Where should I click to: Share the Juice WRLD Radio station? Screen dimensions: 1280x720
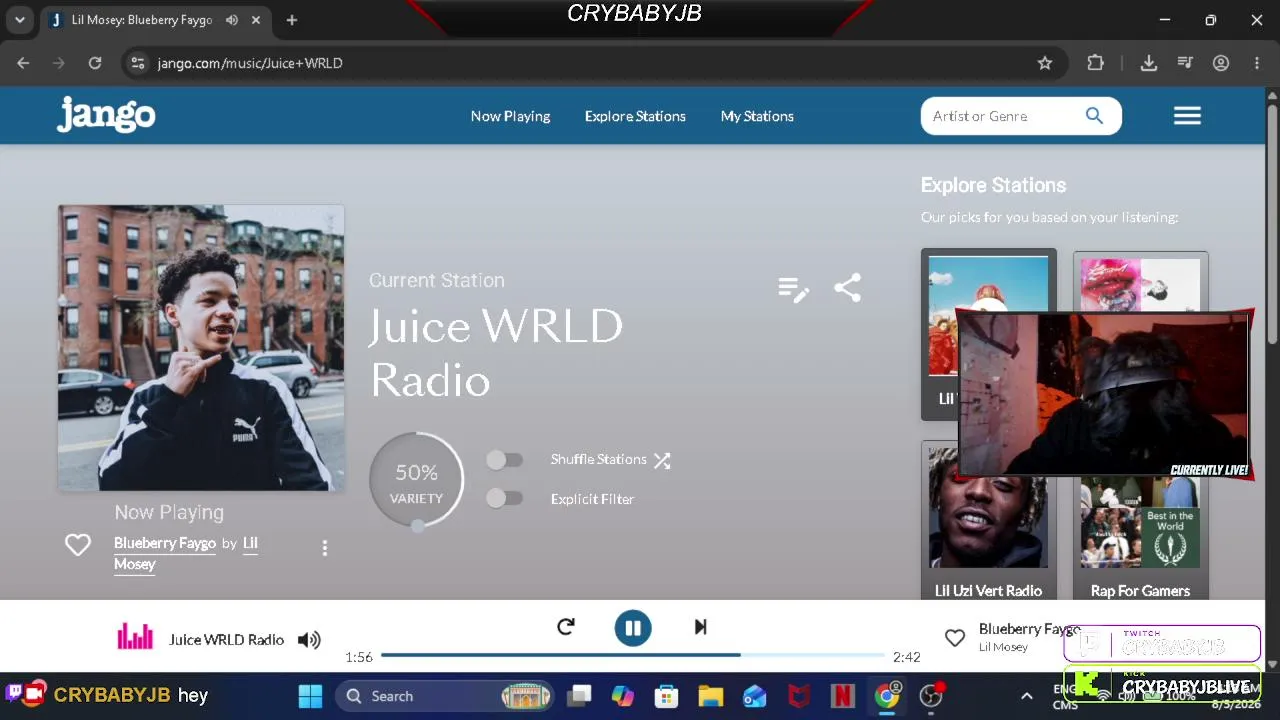[847, 288]
